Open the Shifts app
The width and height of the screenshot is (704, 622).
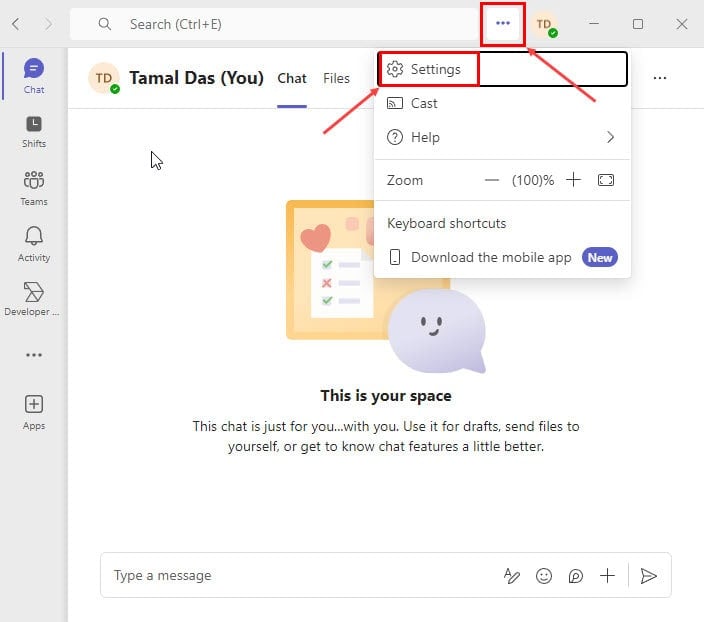point(34,132)
